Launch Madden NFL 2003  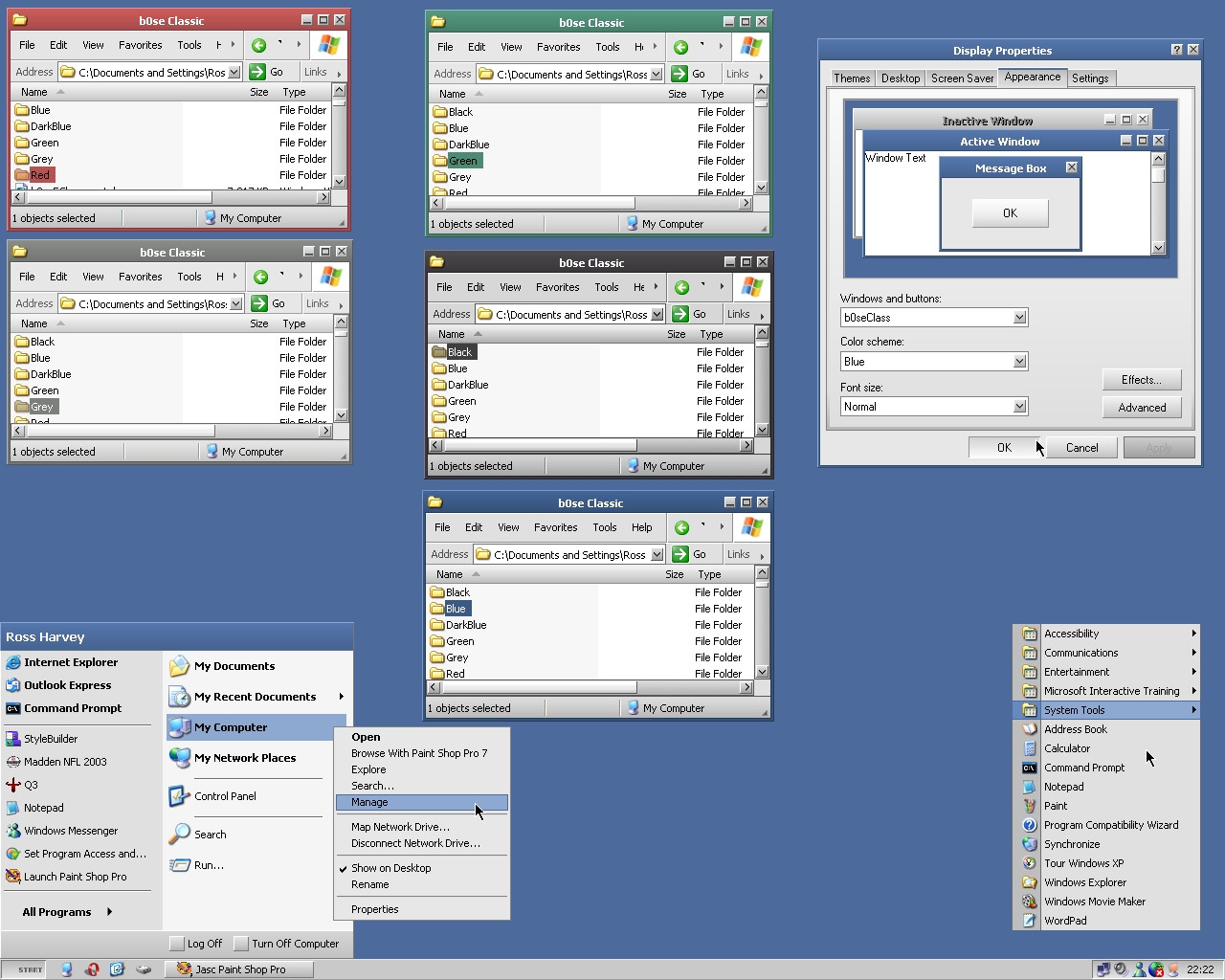(56, 762)
